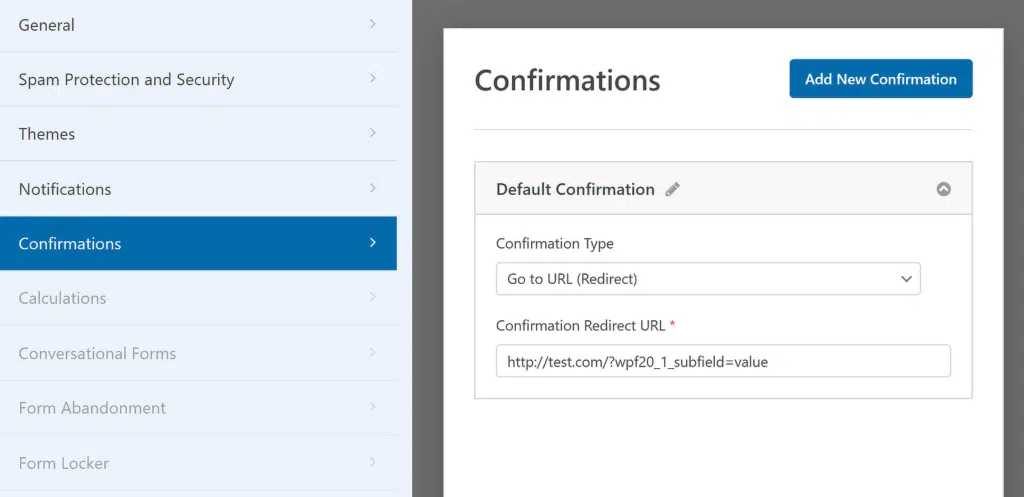Click the chevron on Spam Protection and Security
The width and height of the screenshot is (1024, 497).
coord(373,78)
